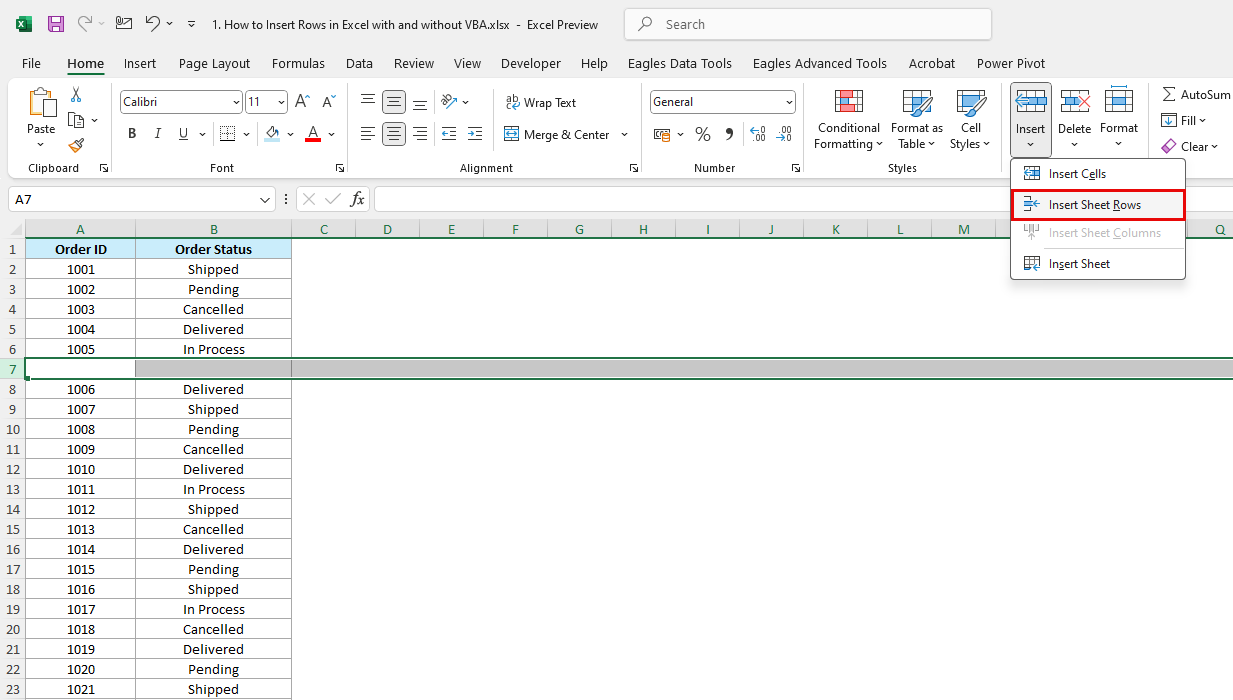Open the Power Pivot tab
Image resolution: width=1233 pixels, height=700 pixels.
coord(1011,63)
